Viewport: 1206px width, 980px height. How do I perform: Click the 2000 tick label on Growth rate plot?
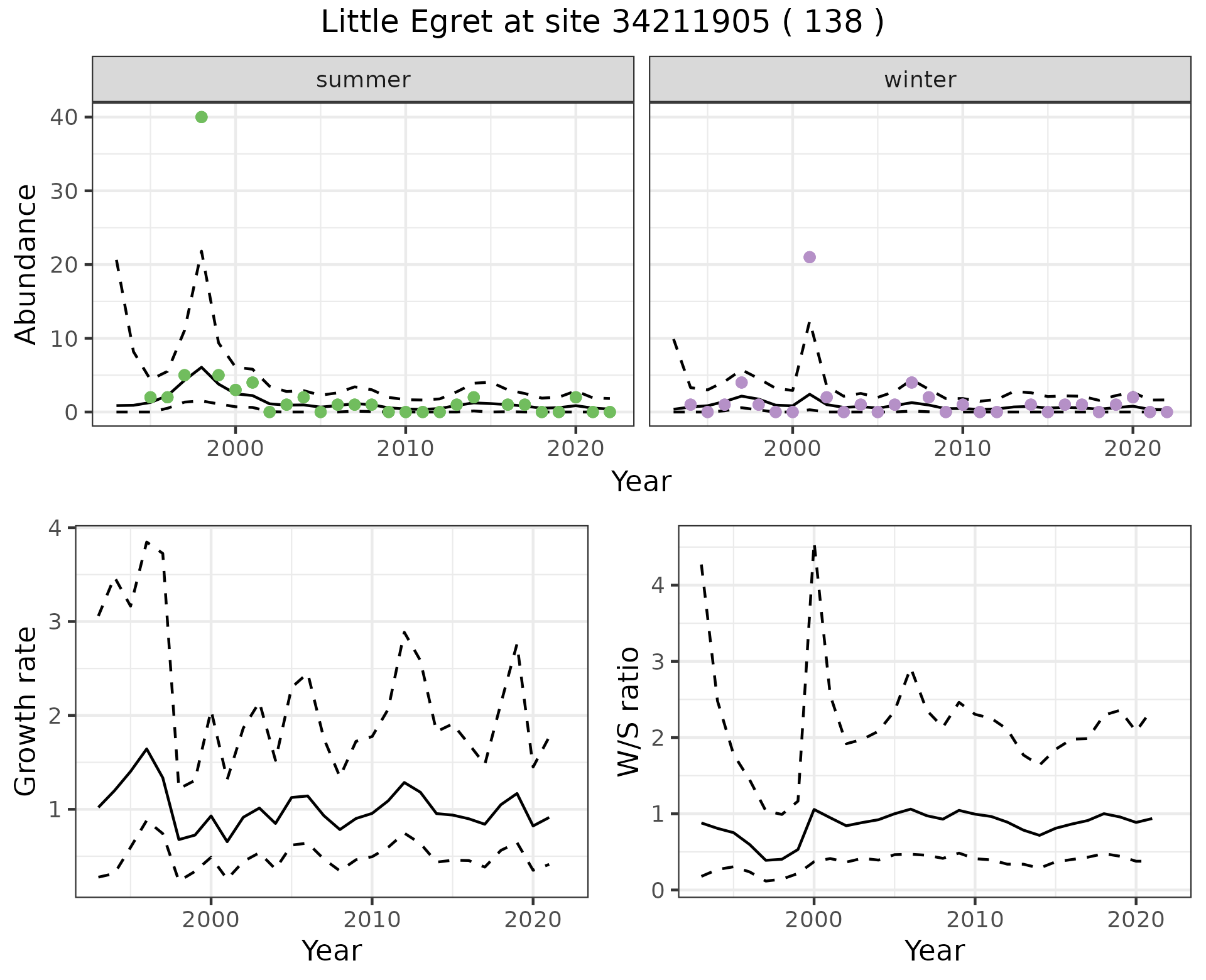(x=210, y=920)
